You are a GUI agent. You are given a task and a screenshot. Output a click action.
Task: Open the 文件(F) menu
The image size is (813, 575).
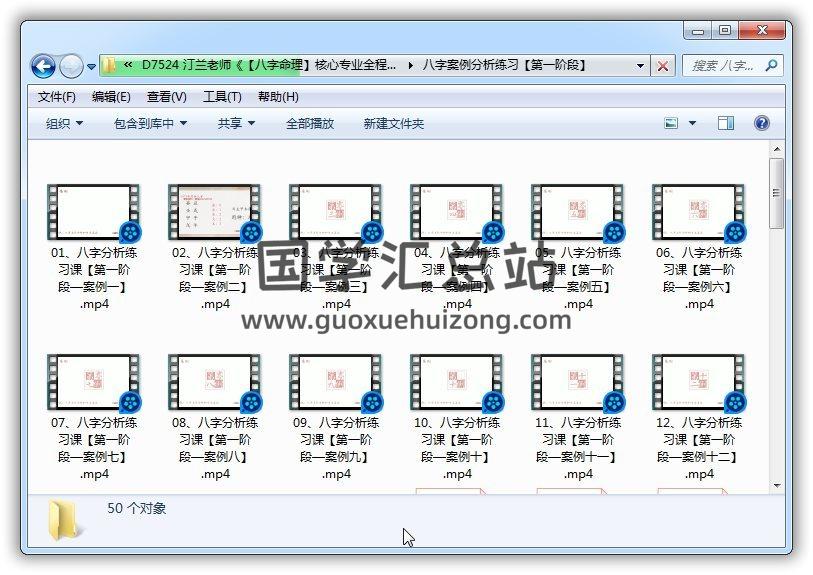coord(57,97)
